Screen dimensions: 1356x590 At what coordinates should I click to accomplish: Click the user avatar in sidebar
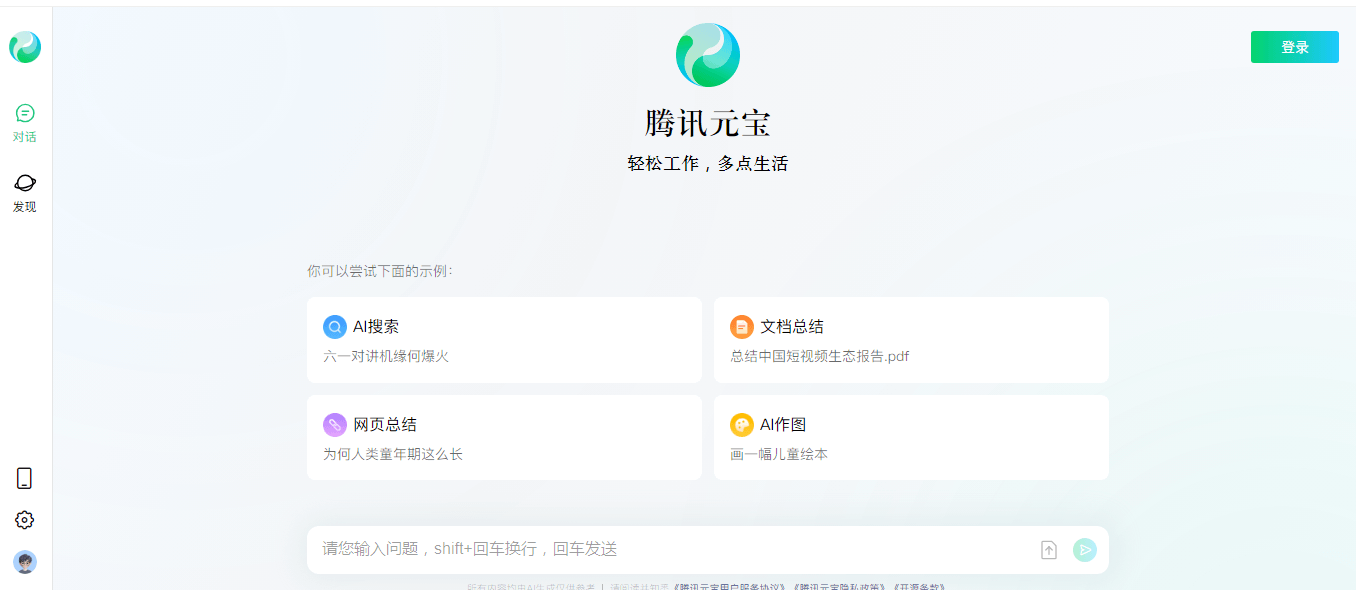pos(25,562)
